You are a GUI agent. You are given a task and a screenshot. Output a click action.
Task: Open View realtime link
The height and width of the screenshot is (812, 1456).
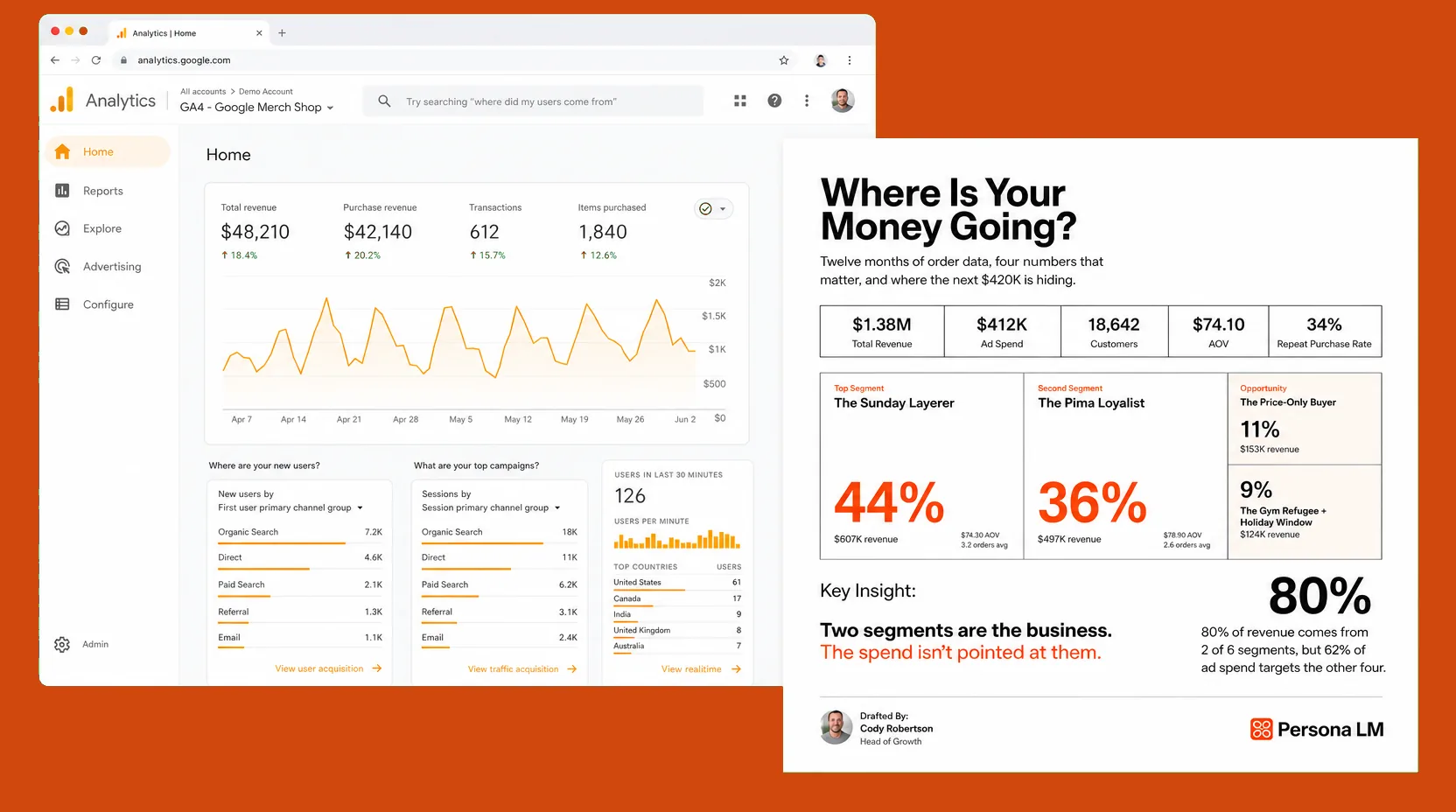pos(701,668)
